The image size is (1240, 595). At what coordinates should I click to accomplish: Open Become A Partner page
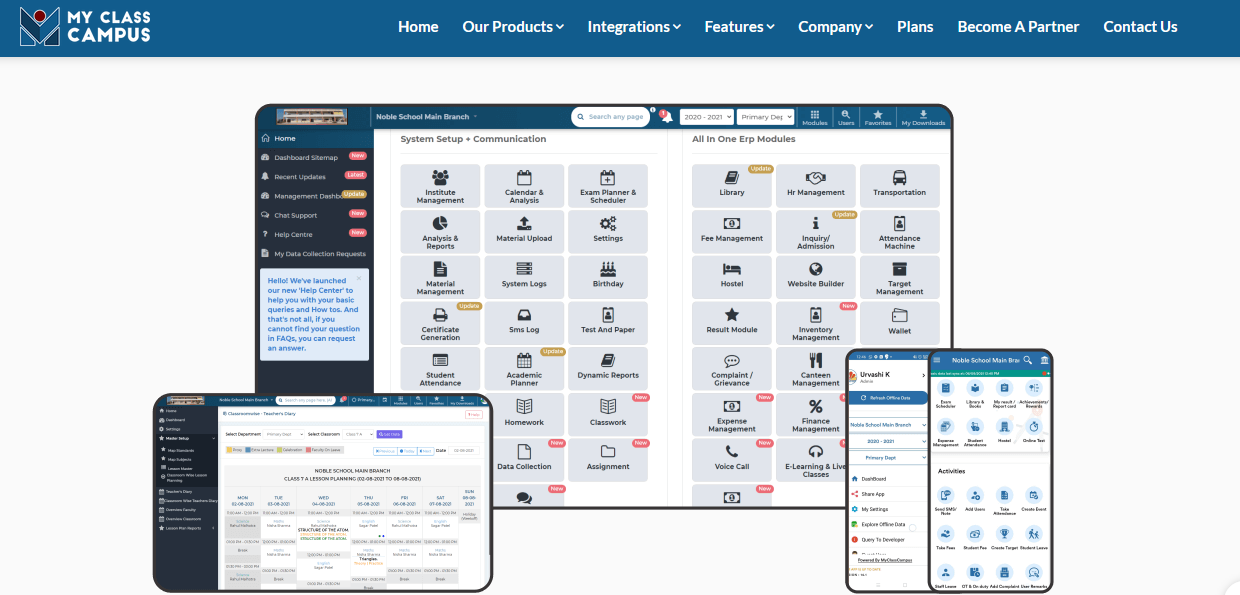click(1019, 27)
